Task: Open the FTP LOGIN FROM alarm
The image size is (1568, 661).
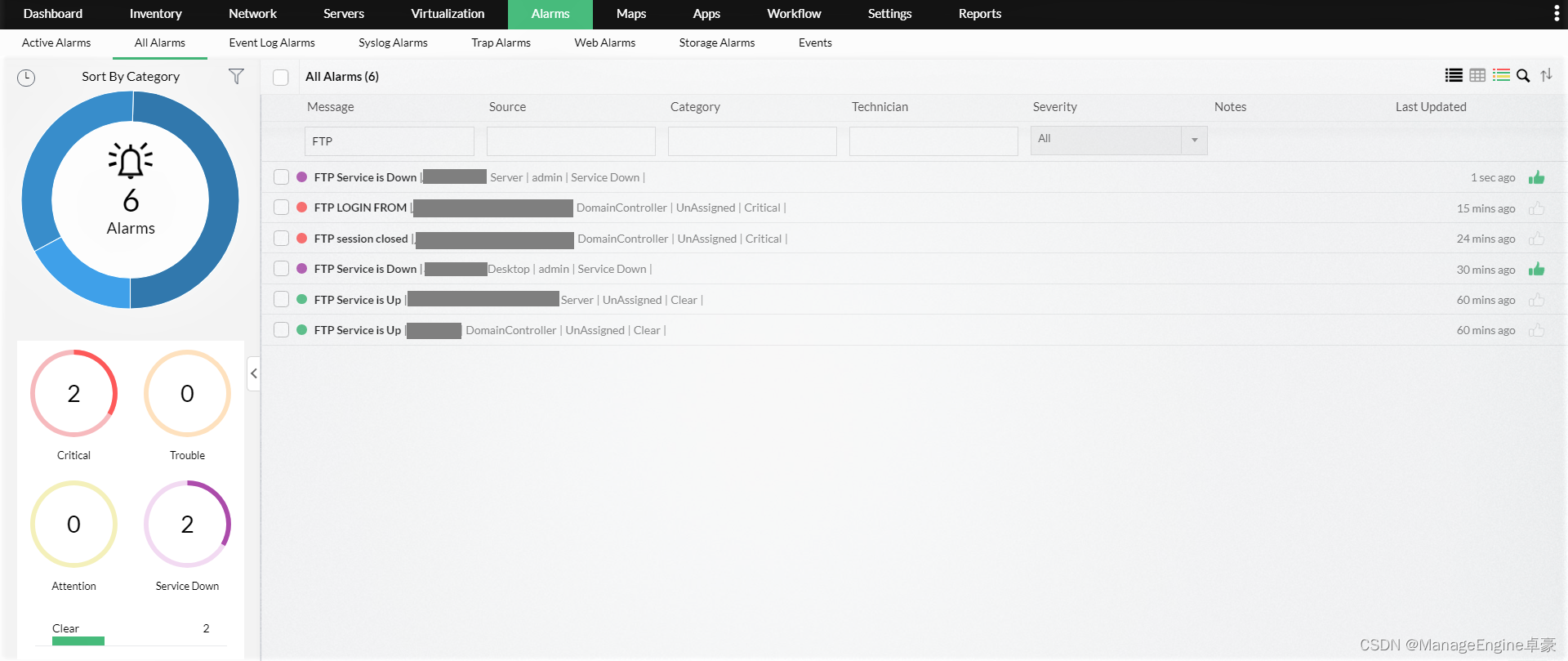Action: coord(360,208)
